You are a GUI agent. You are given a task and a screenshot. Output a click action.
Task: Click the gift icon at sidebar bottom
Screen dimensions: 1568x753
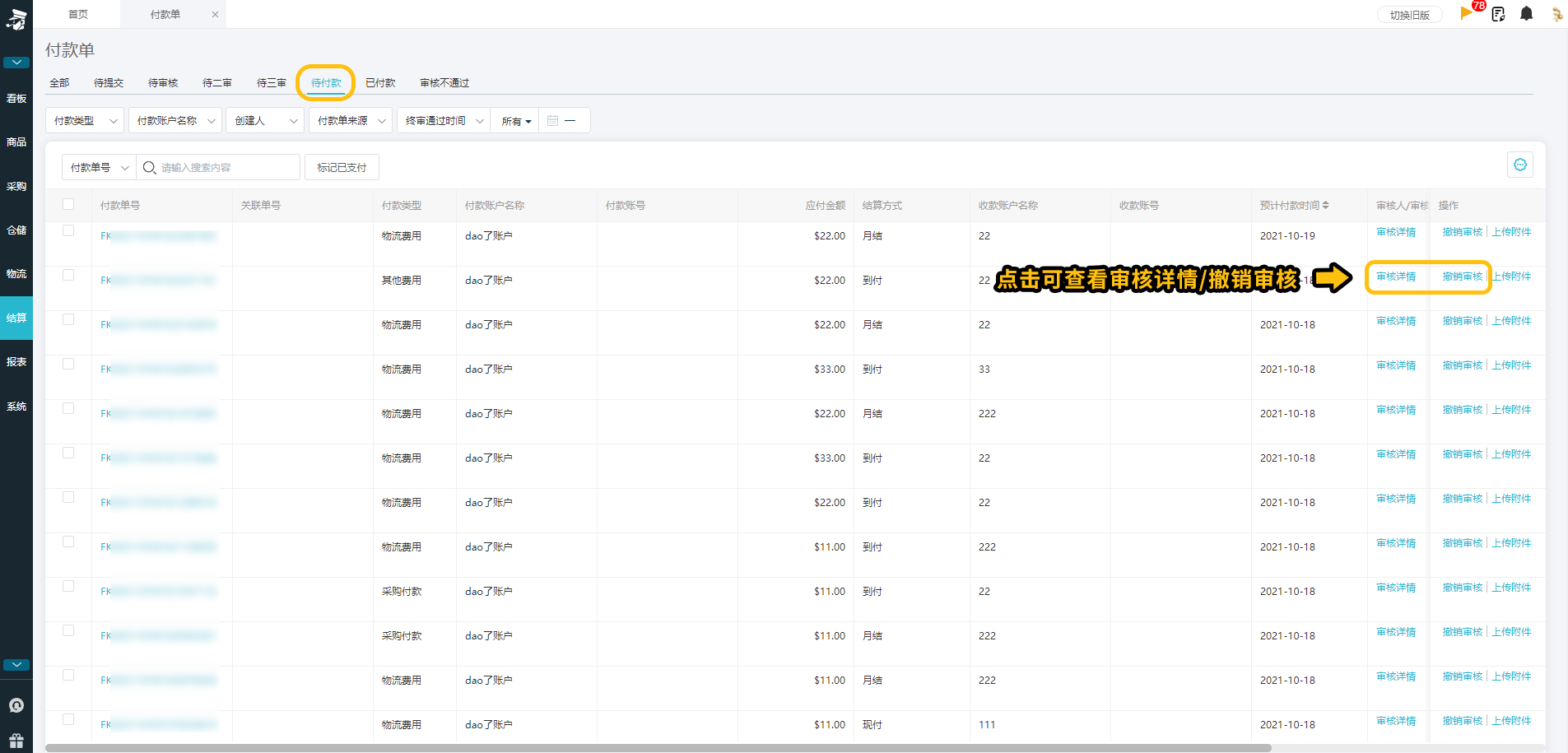click(x=16, y=740)
